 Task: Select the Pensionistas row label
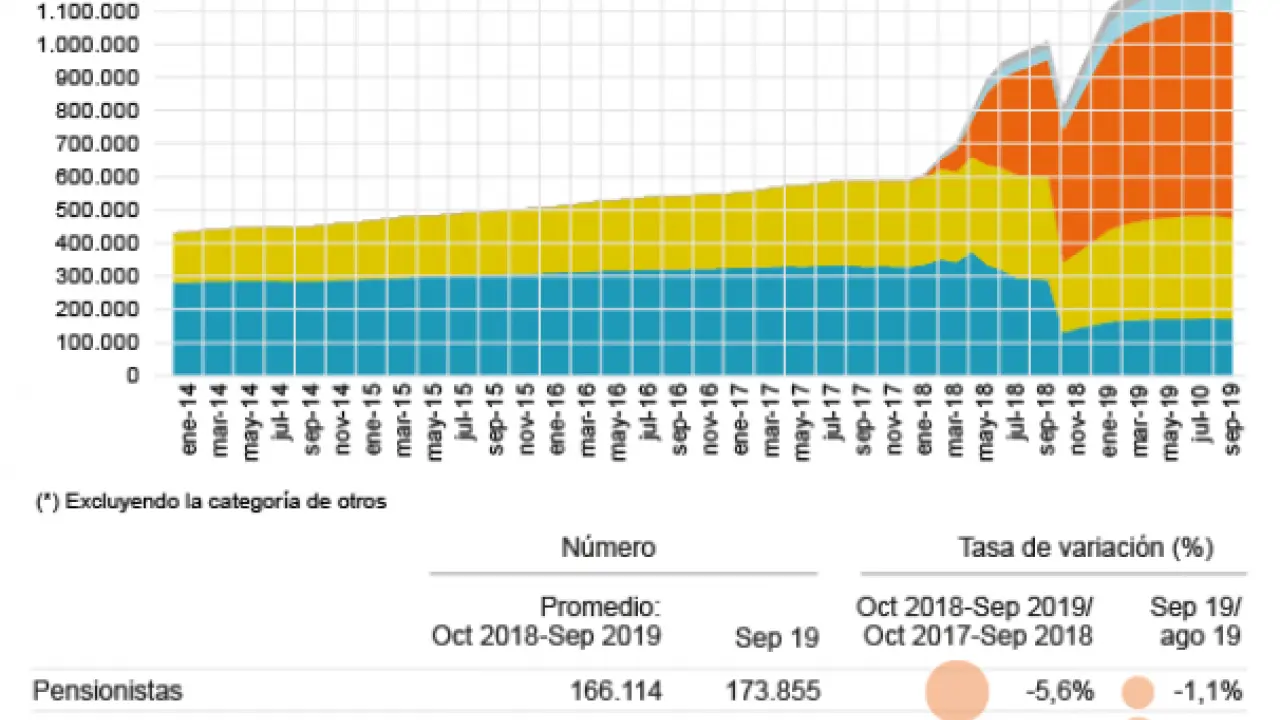click(x=108, y=690)
